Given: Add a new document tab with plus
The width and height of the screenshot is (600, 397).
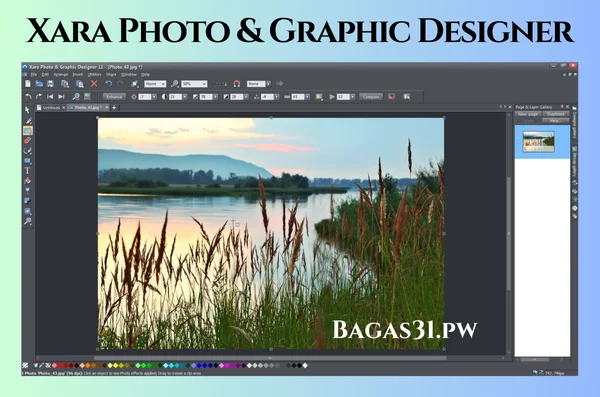Looking at the screenshot, I should 114,108.
